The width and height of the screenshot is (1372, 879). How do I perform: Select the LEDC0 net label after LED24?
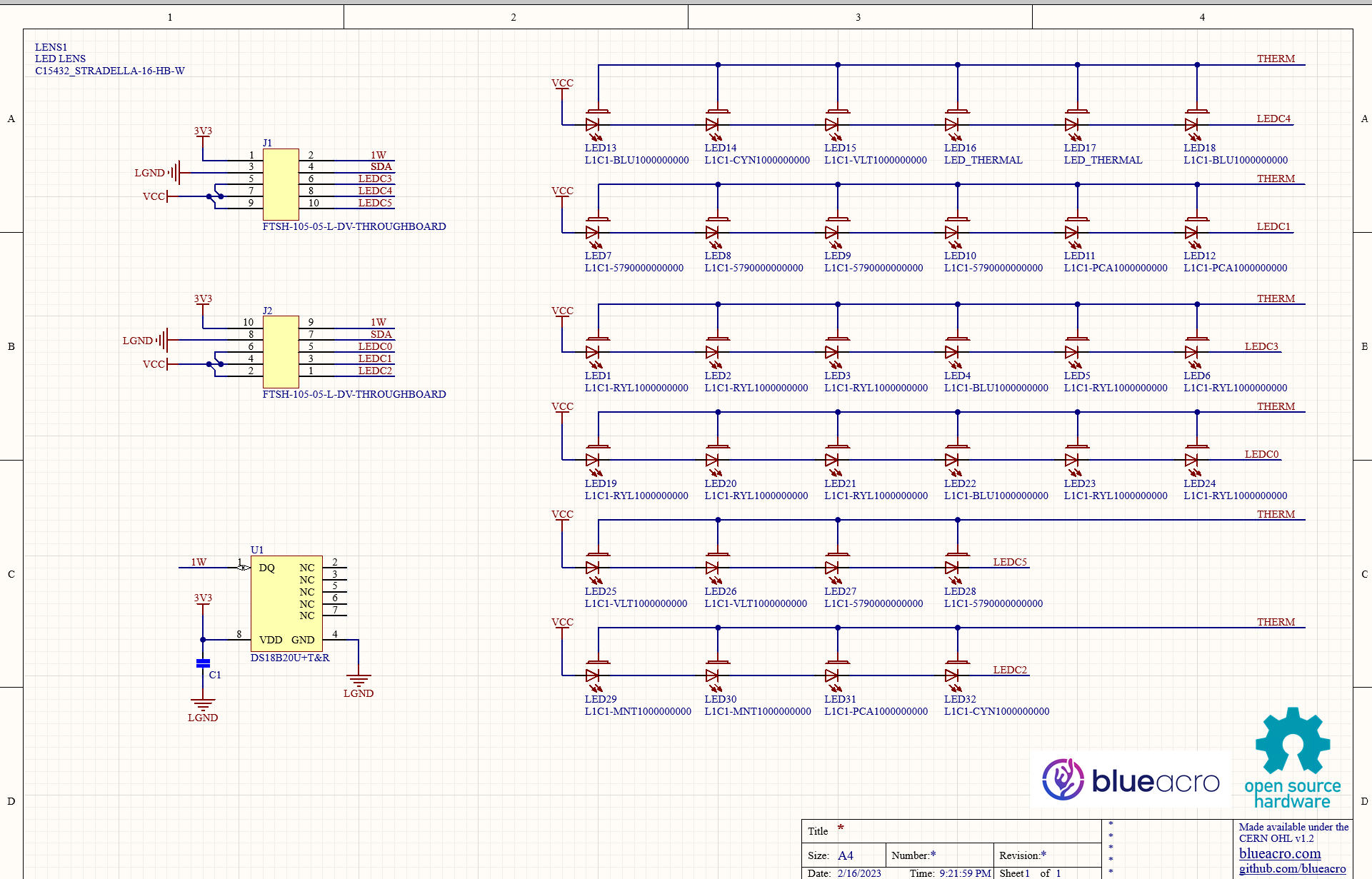1261,454
